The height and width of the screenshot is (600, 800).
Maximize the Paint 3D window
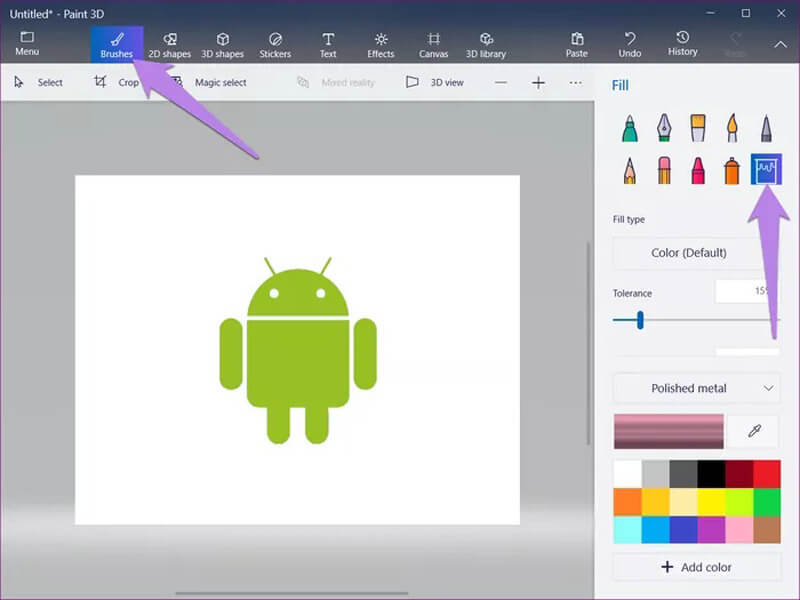tap(746, 13)
